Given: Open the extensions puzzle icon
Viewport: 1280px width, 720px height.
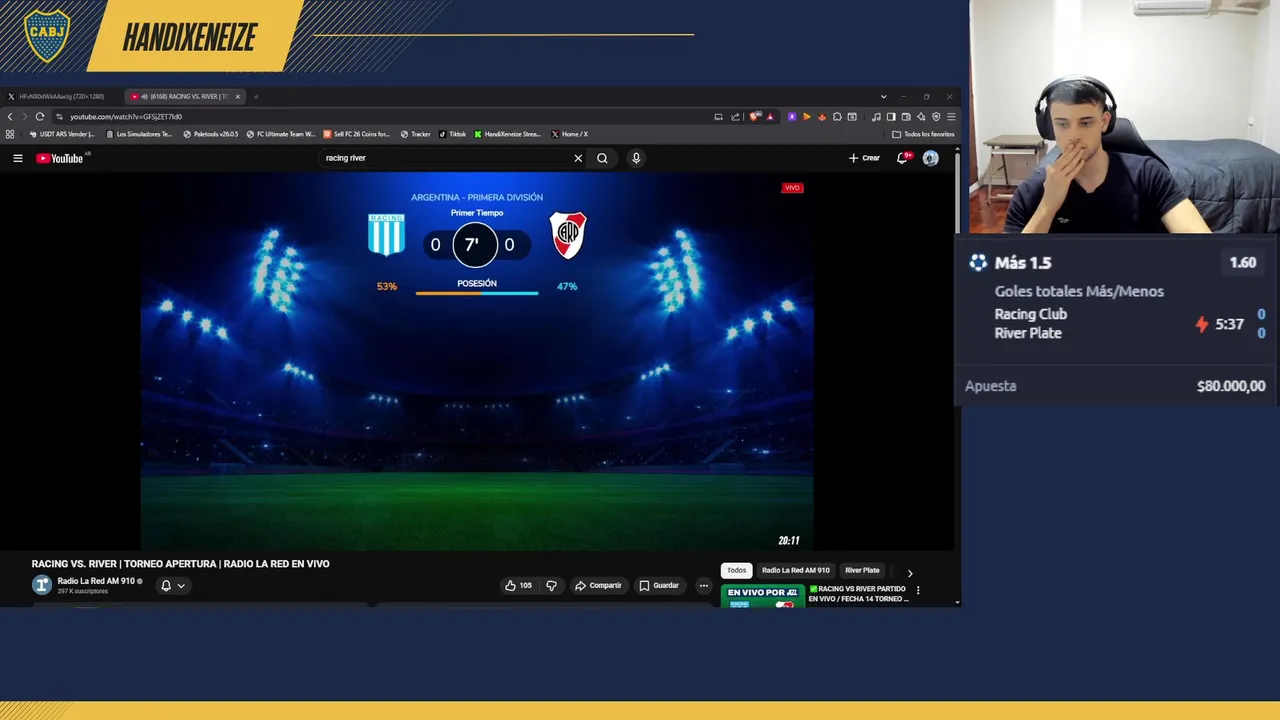Looking at the screenshot, I should (x=837, y=117).
